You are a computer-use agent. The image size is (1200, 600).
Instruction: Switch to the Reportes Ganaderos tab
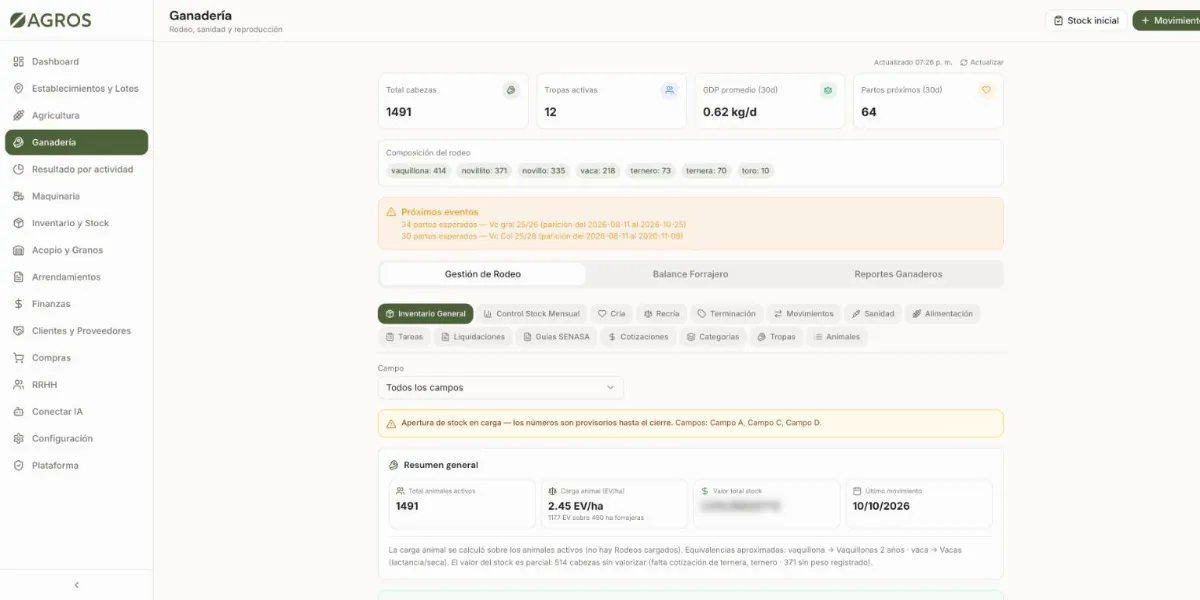(898, 274)
